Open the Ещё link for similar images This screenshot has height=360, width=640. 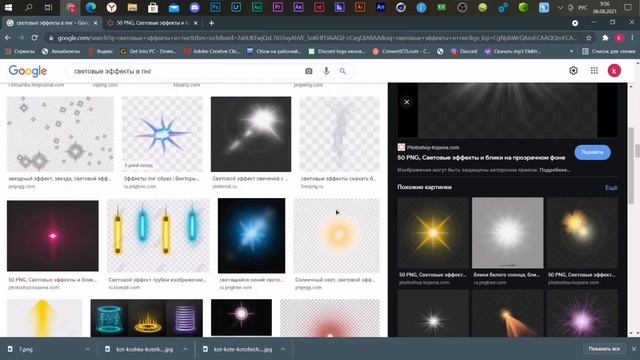click(x=611, y=188)
